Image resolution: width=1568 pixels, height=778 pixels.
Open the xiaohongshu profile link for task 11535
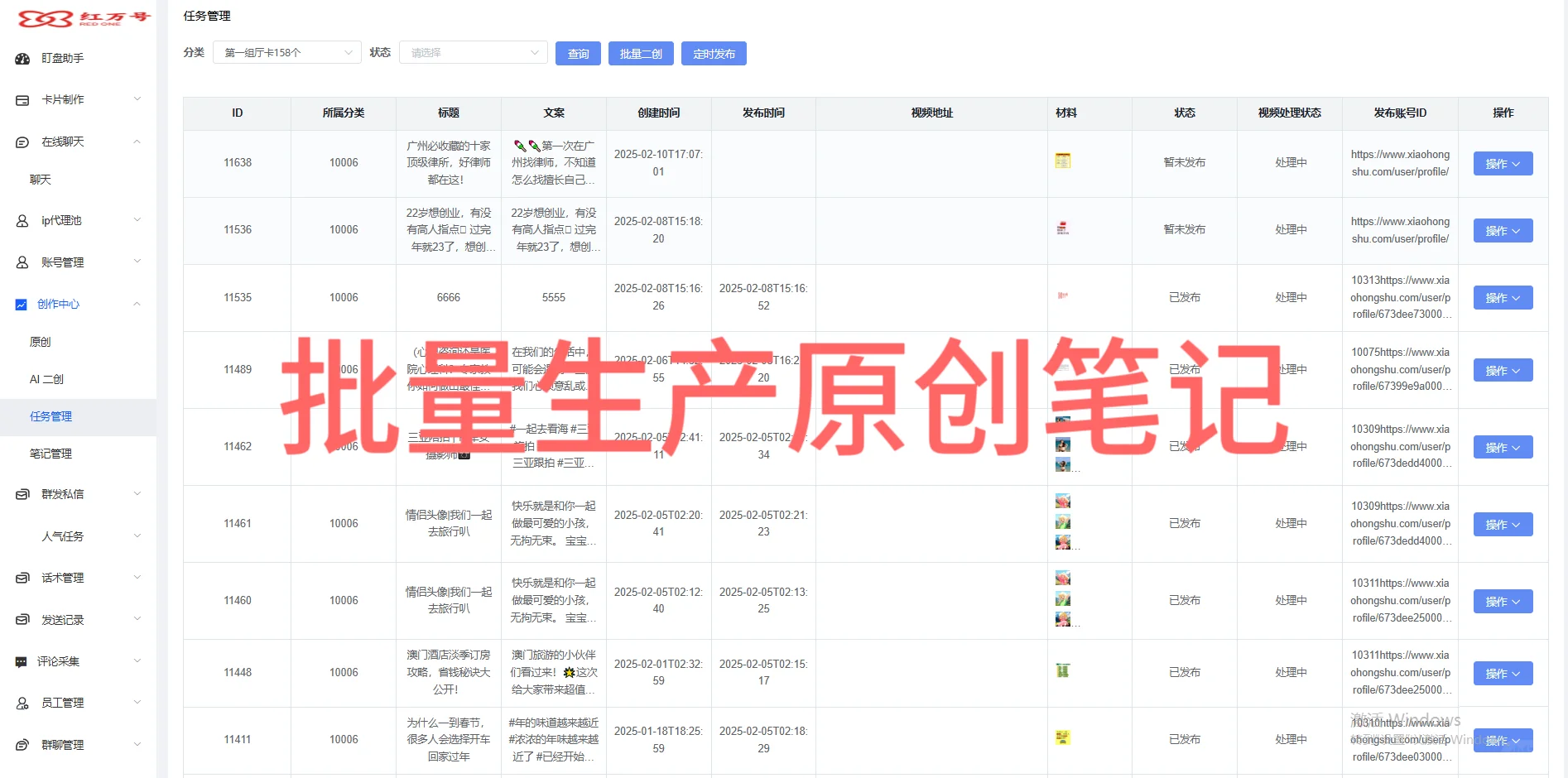click(1400, 297)
